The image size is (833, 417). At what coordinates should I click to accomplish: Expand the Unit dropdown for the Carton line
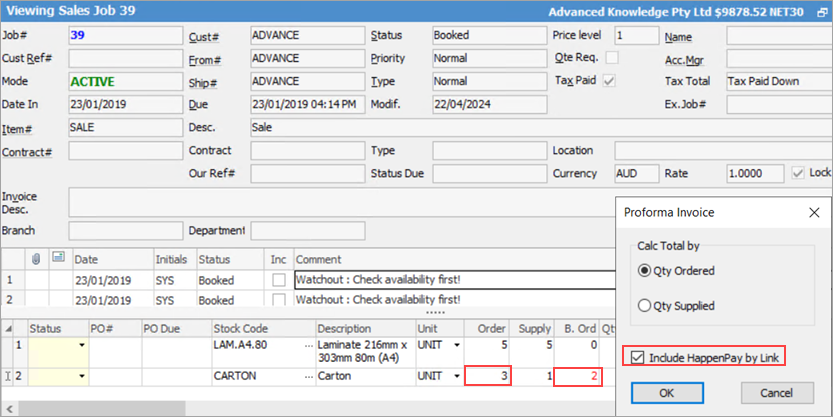coord(457,378)
